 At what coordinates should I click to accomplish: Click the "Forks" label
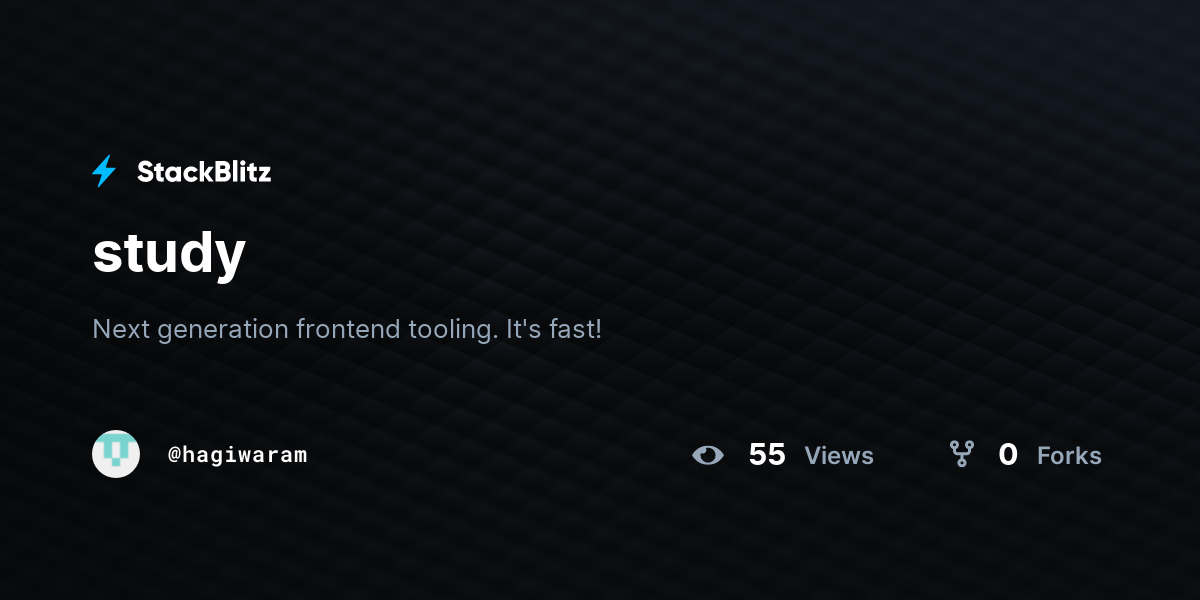tap(1069, 456)
